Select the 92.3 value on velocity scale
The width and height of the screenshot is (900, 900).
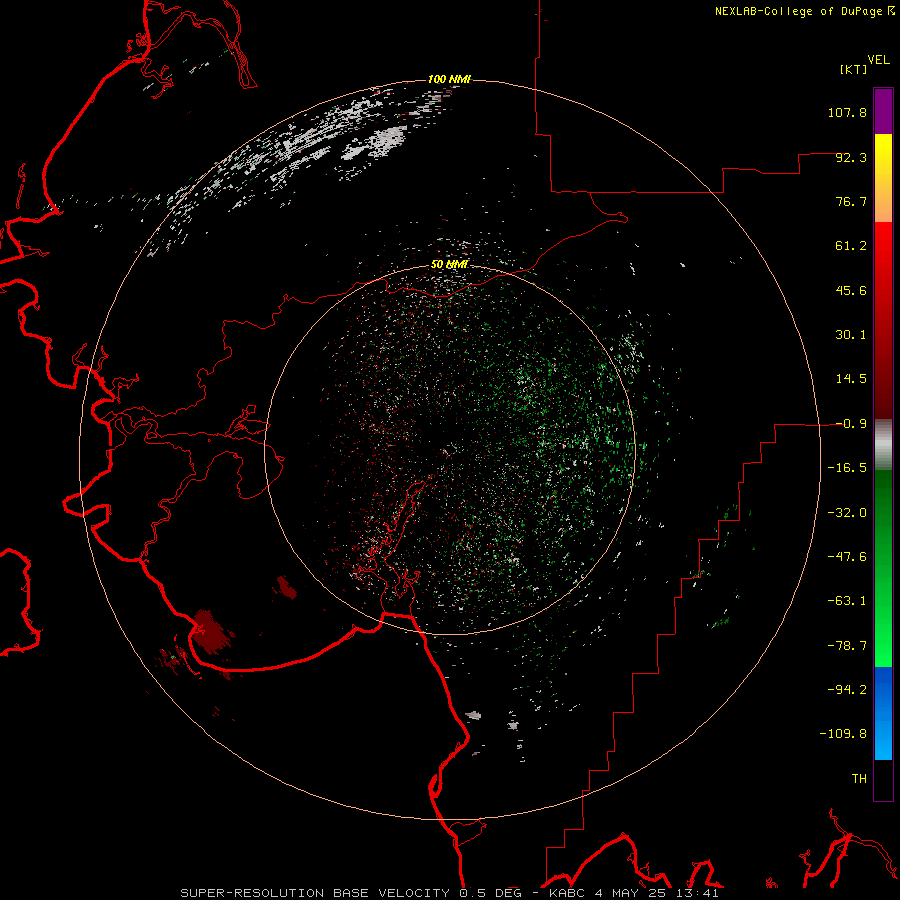point(851,157)
